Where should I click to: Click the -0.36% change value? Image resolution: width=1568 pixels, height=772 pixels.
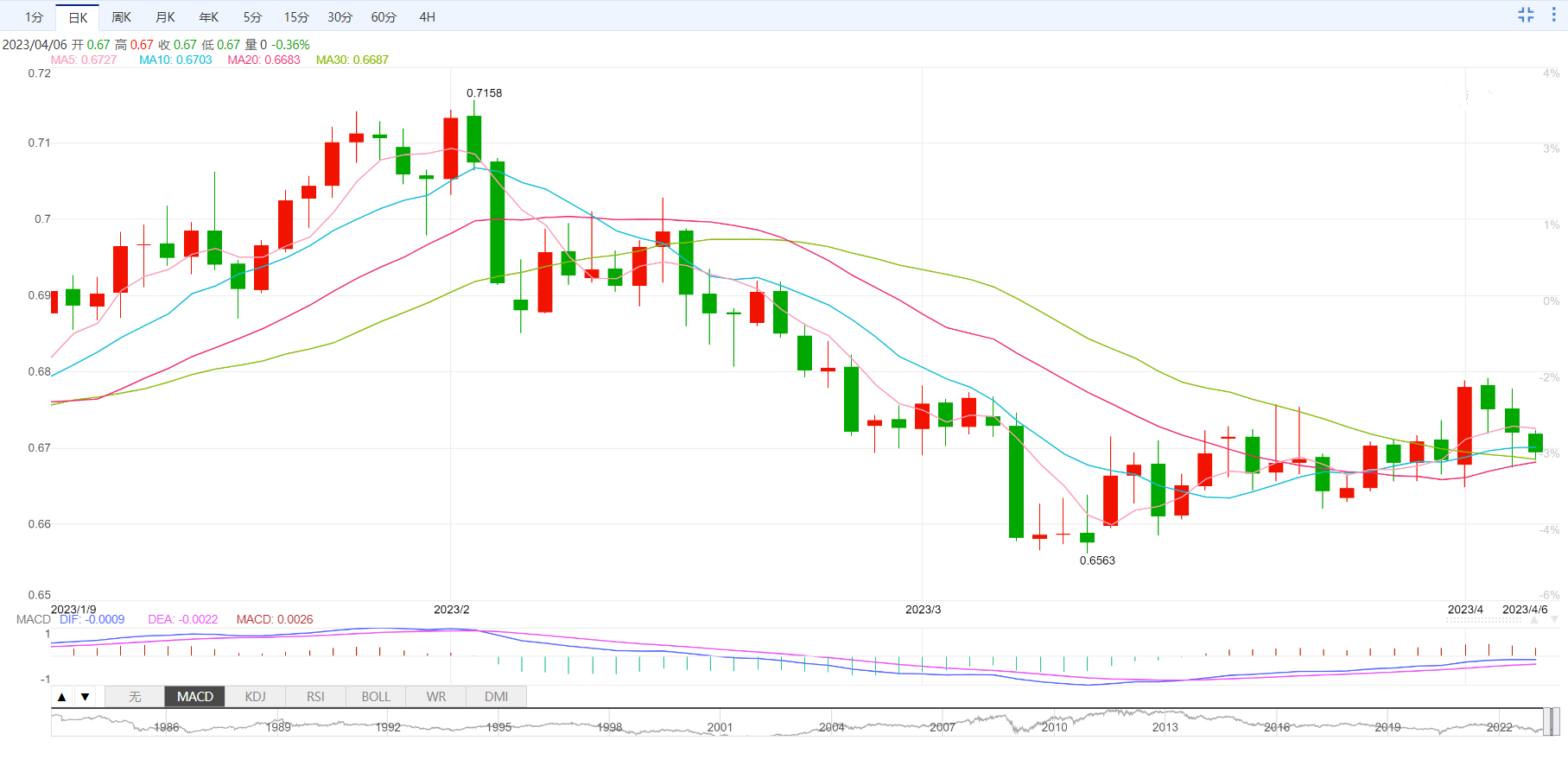[290, 45]
